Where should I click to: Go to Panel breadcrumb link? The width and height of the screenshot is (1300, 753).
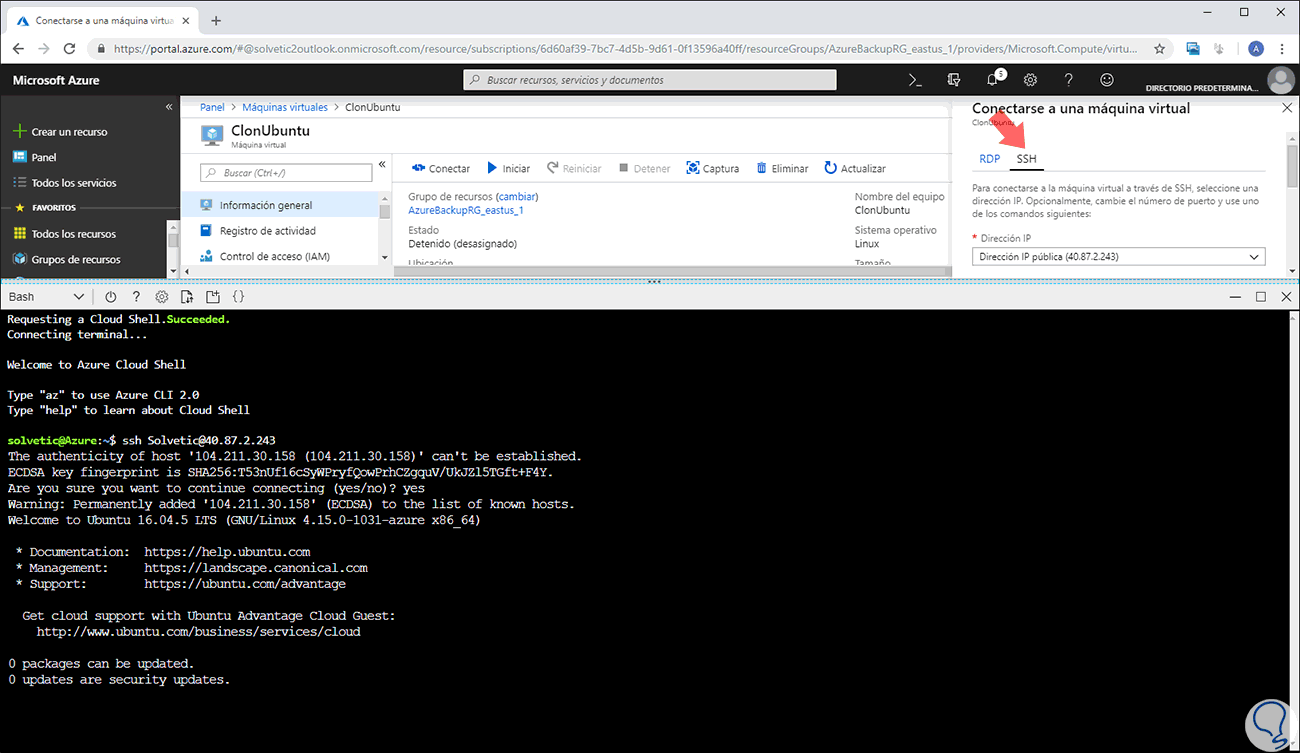coord(212,107)
